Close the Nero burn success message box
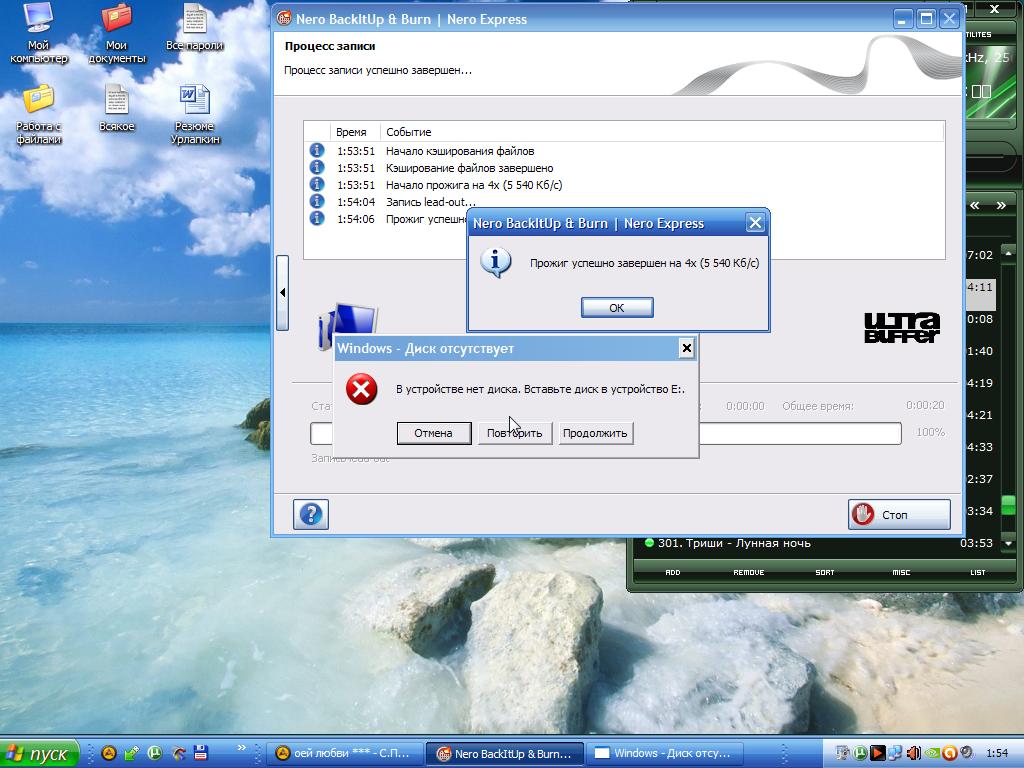 tap(755, 223)
